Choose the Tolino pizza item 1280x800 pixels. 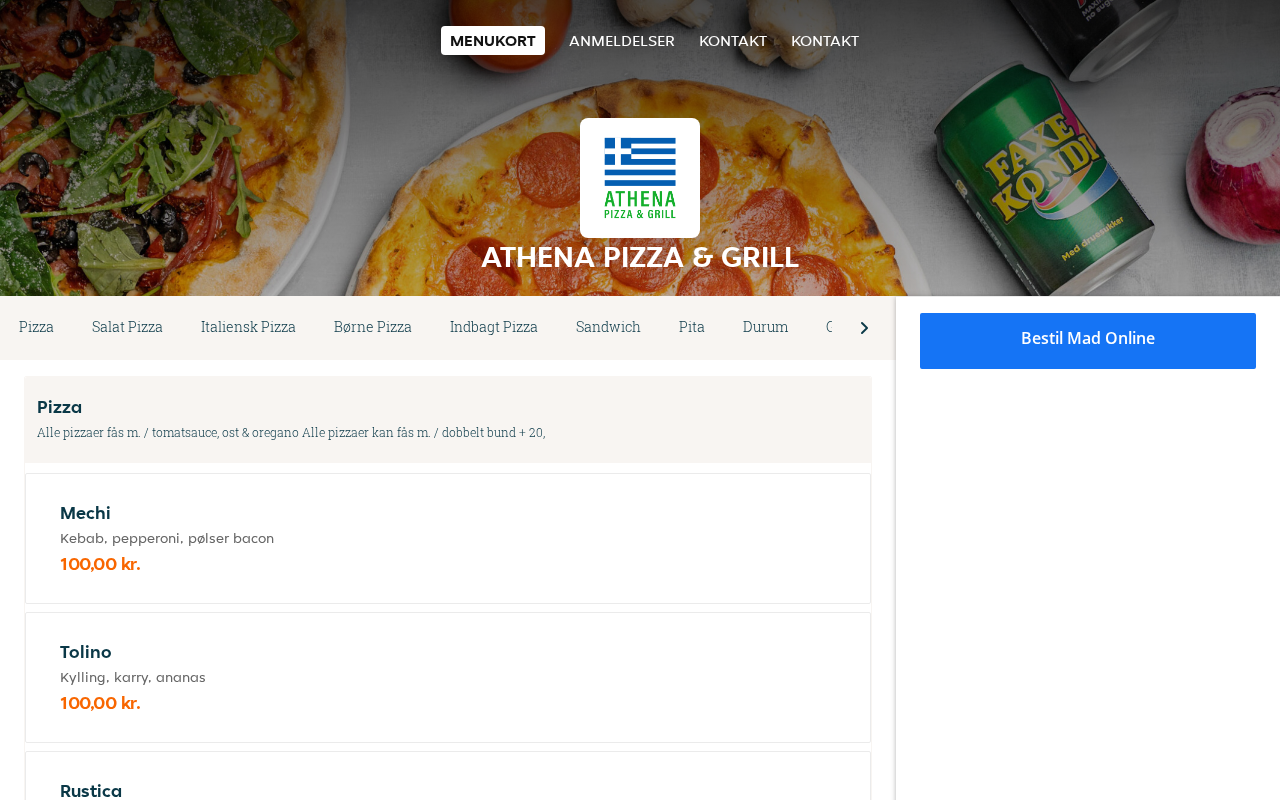[x=448, y=677]
